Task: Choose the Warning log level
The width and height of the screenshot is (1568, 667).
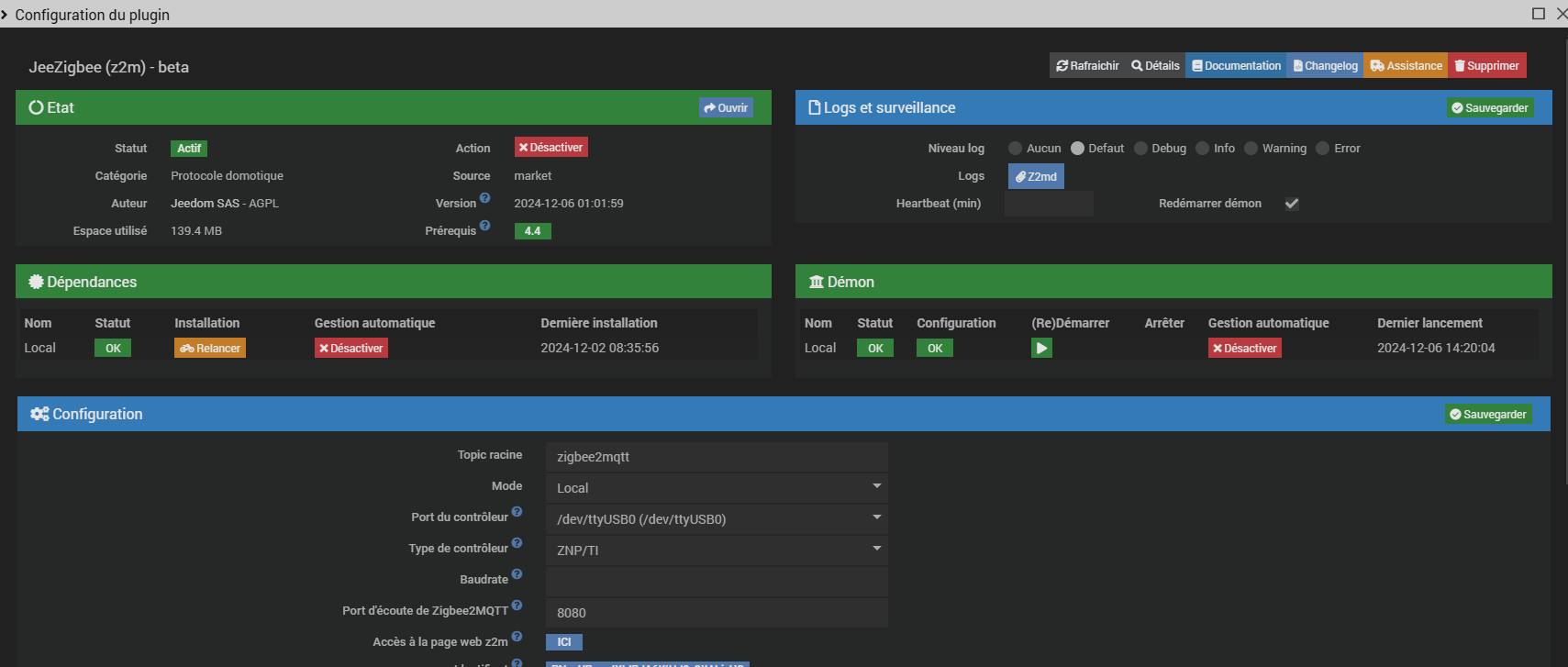Action: click(x=1251, y=149)
